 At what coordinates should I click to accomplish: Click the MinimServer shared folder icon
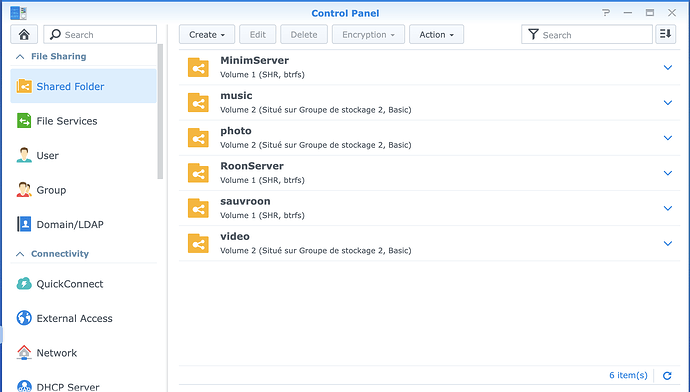pos(198,67)
